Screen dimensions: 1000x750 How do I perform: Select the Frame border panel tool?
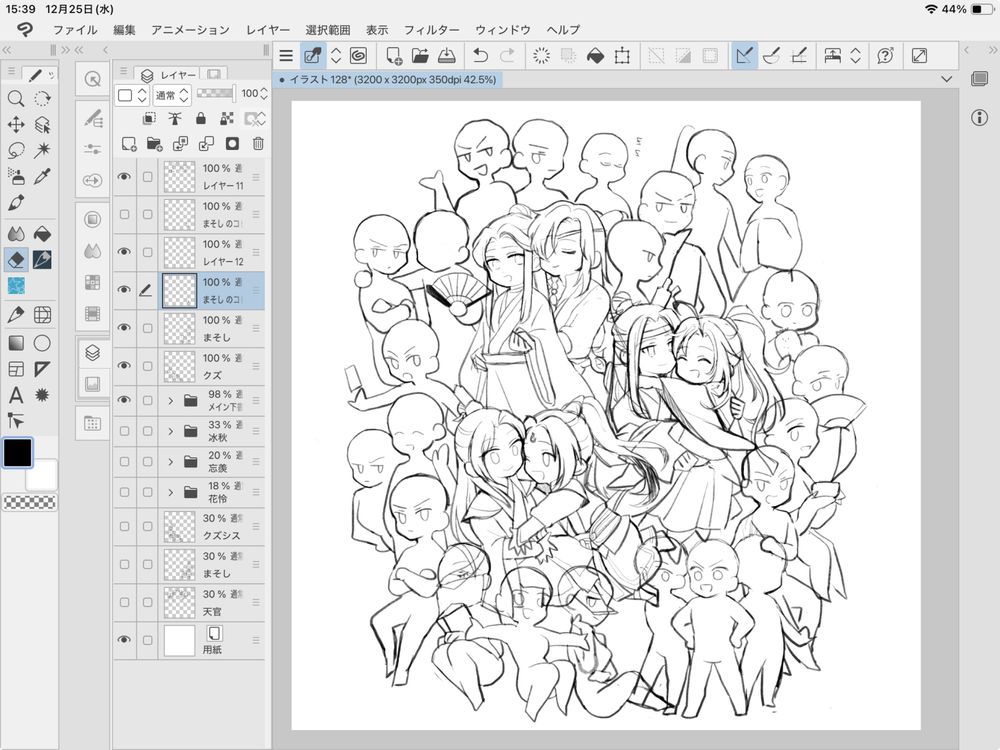coord(16,369)
